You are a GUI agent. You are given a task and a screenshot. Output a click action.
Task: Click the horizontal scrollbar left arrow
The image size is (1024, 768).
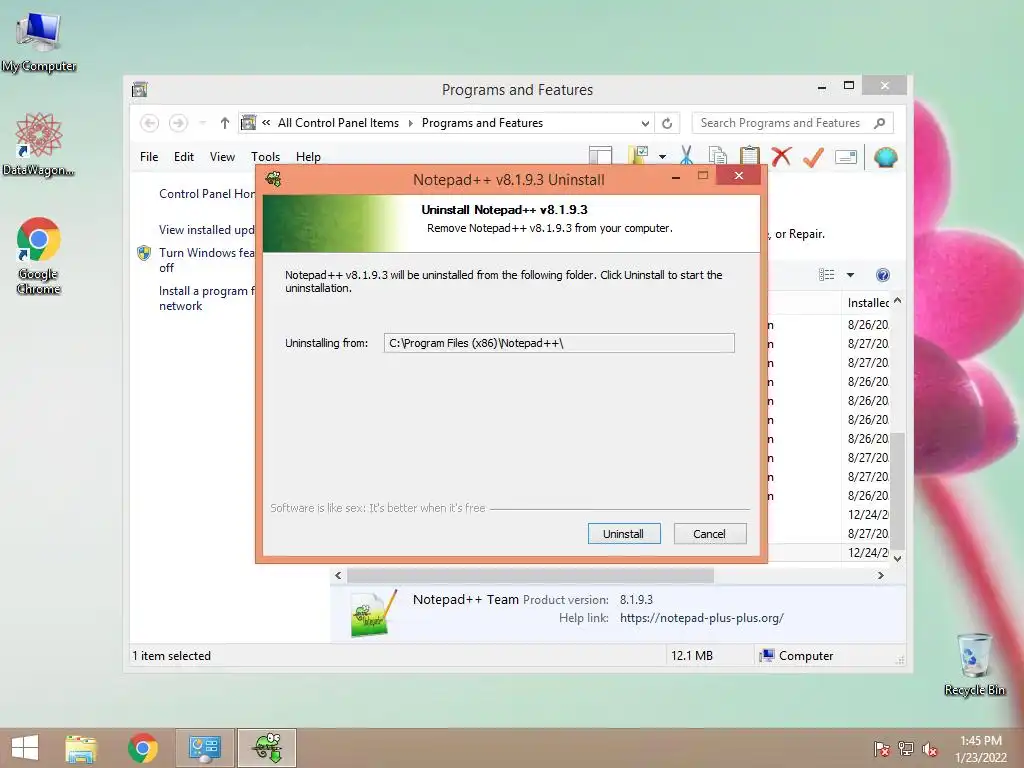[x=338, y=575]
